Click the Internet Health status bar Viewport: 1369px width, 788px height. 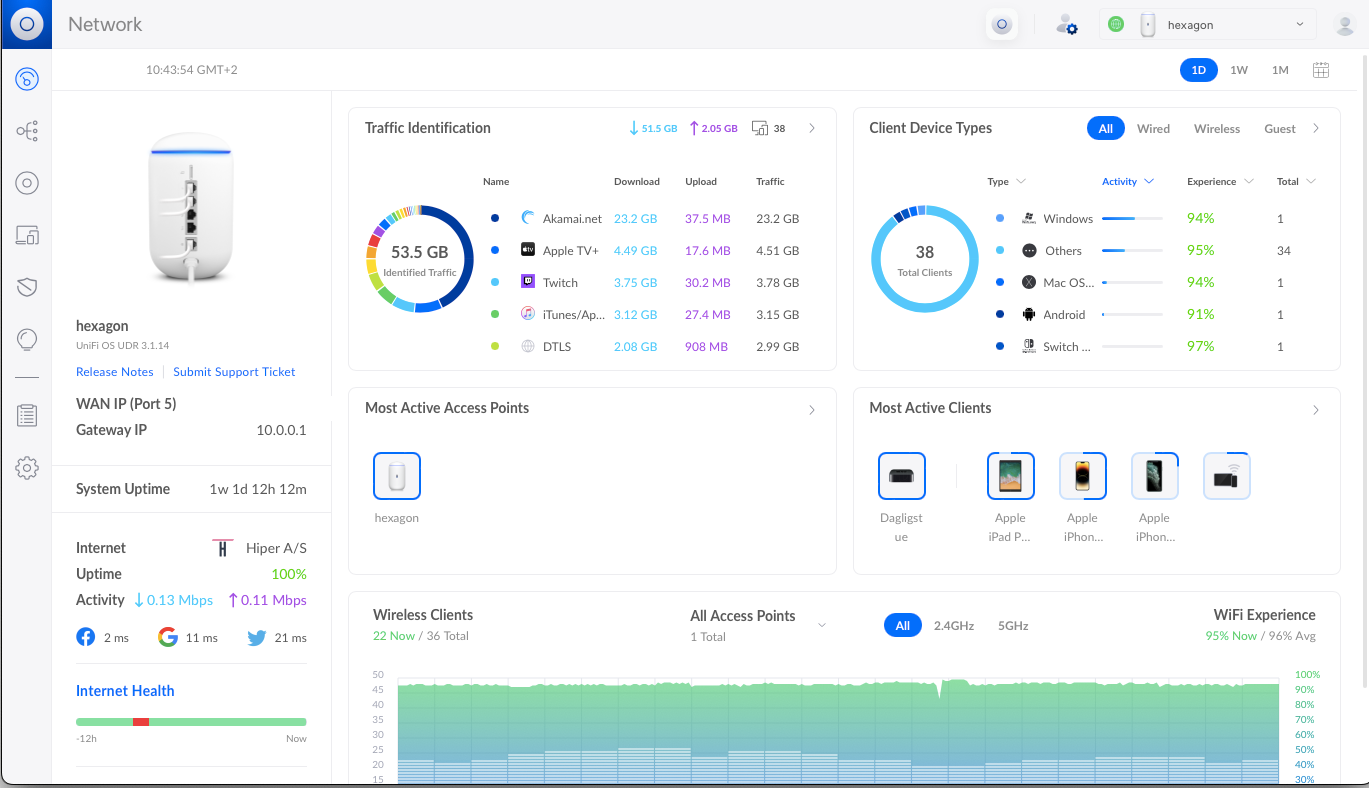click(191, 721)
